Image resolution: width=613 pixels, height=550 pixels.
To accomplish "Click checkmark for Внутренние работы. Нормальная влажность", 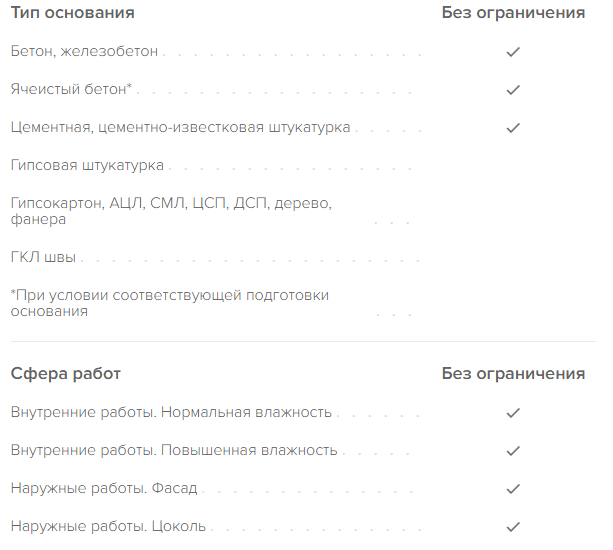I will (513, 412).
